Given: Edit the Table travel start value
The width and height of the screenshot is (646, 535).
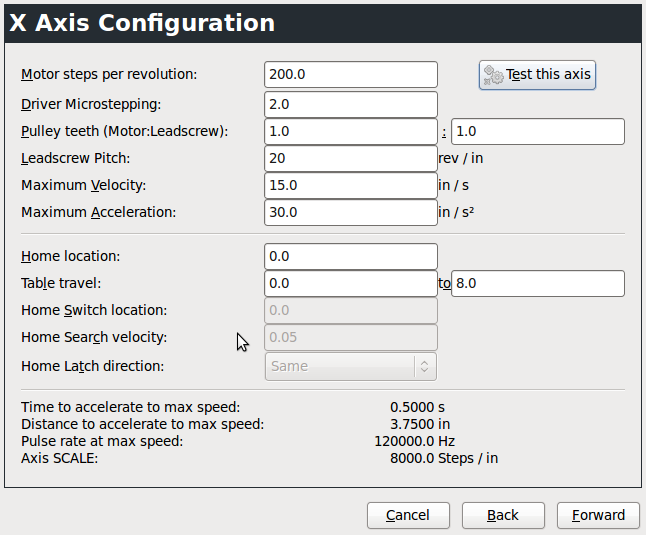Looking at the screenshot, I should (x=351, y=283).
